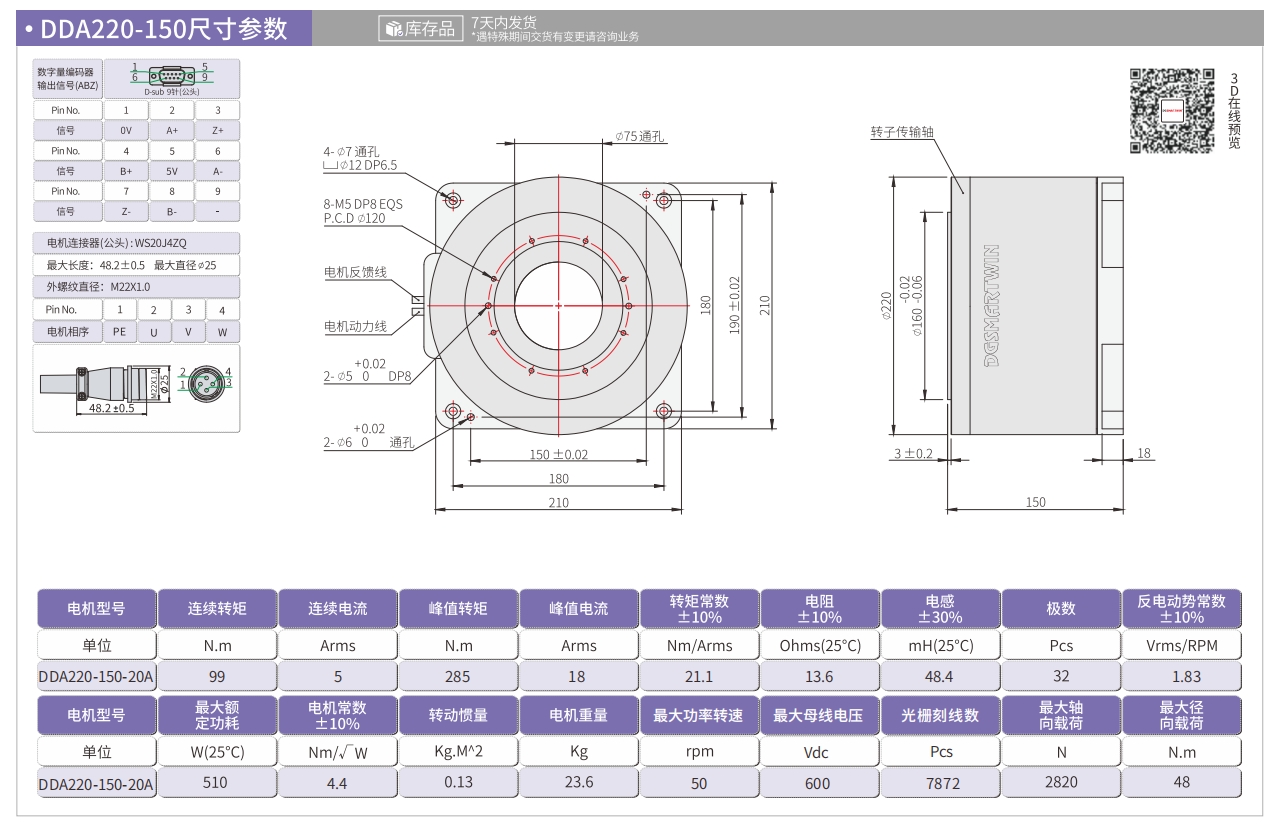The width and height of the screenshot is (1279, 832).
Task: Click the 光栅刻线数 header cell
Action: coord(940,715)
